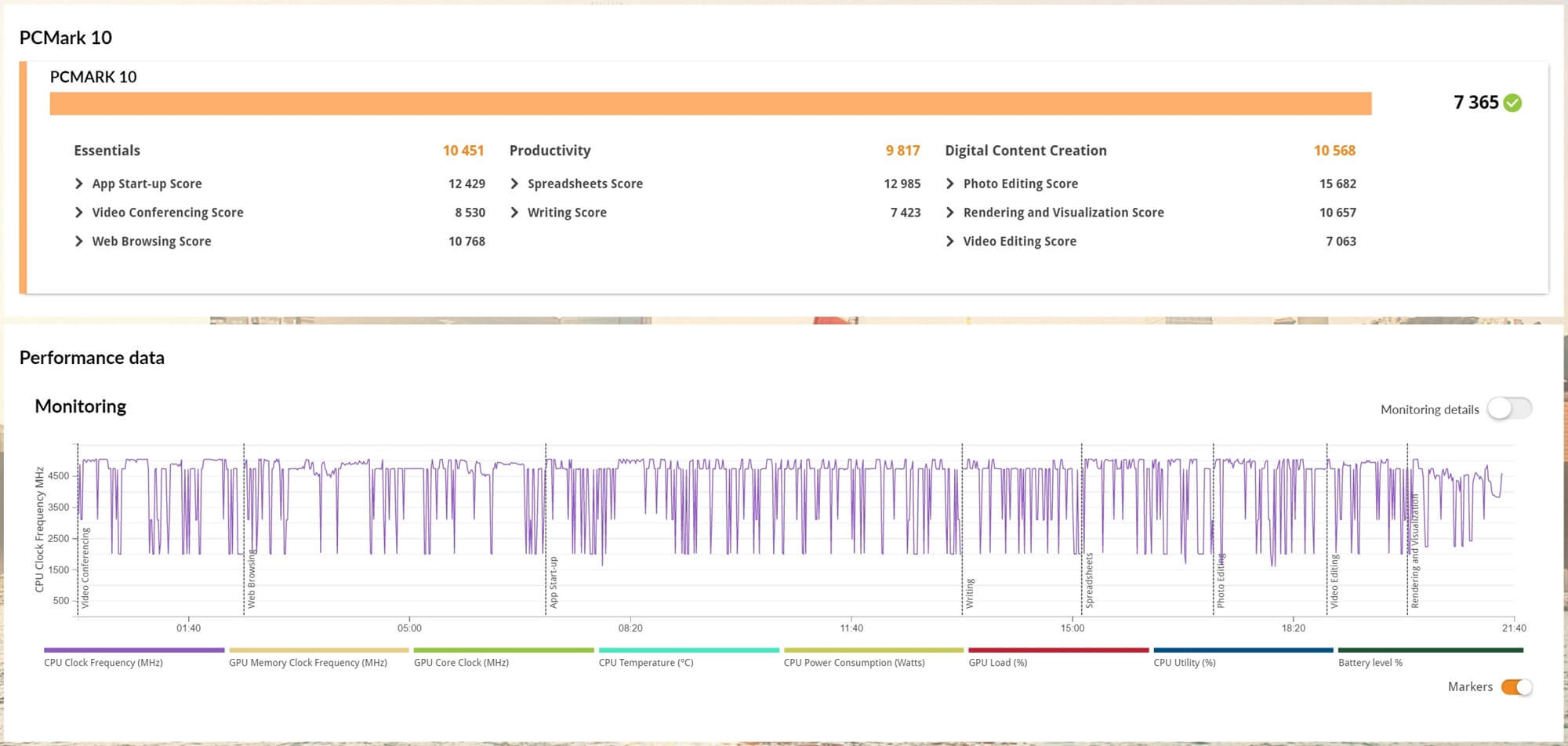Image resolution: width=1568 pixels, height=746 pixels.
Task: Click the Video Editing timeline marker
Action: (x=1334, y=581)
